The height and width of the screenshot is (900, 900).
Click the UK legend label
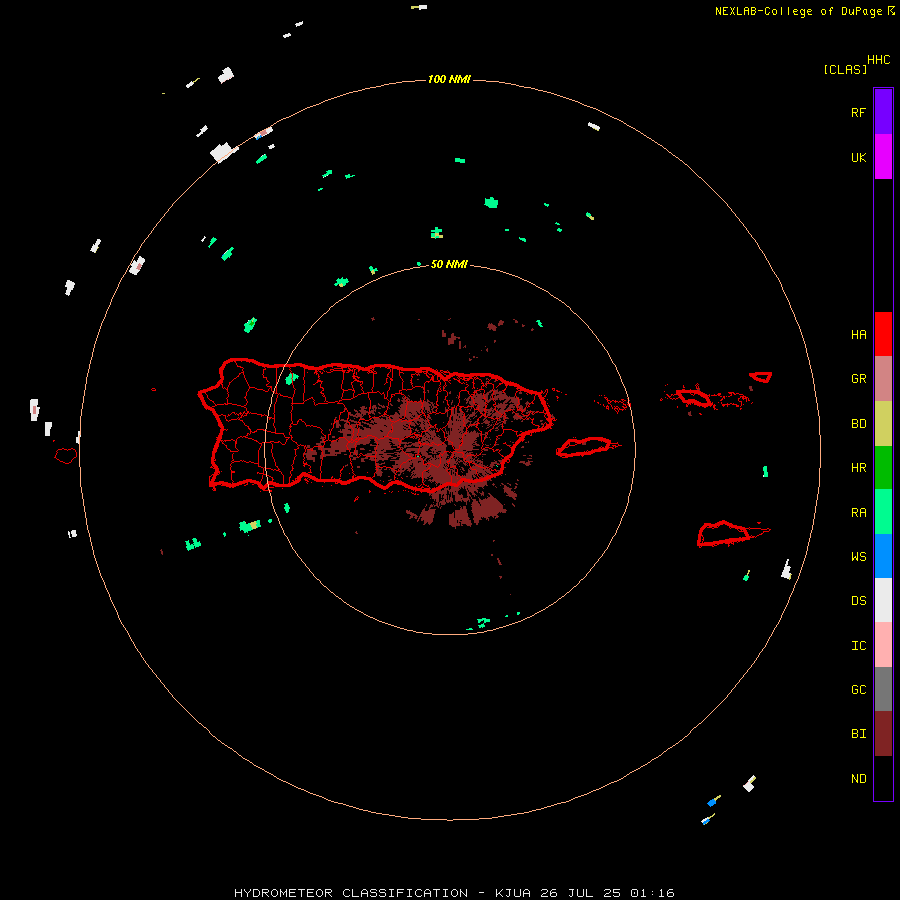coord(858,157)
